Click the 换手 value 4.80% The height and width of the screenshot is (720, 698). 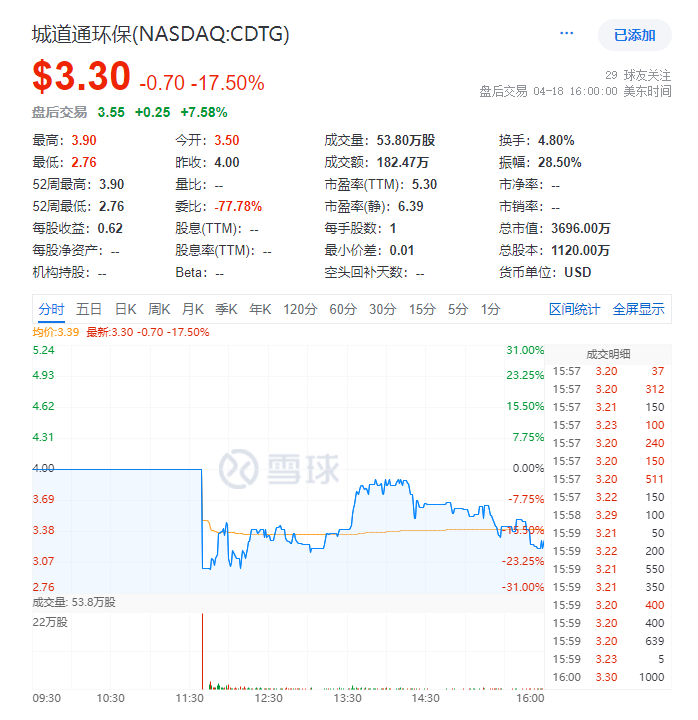point(556,140)
